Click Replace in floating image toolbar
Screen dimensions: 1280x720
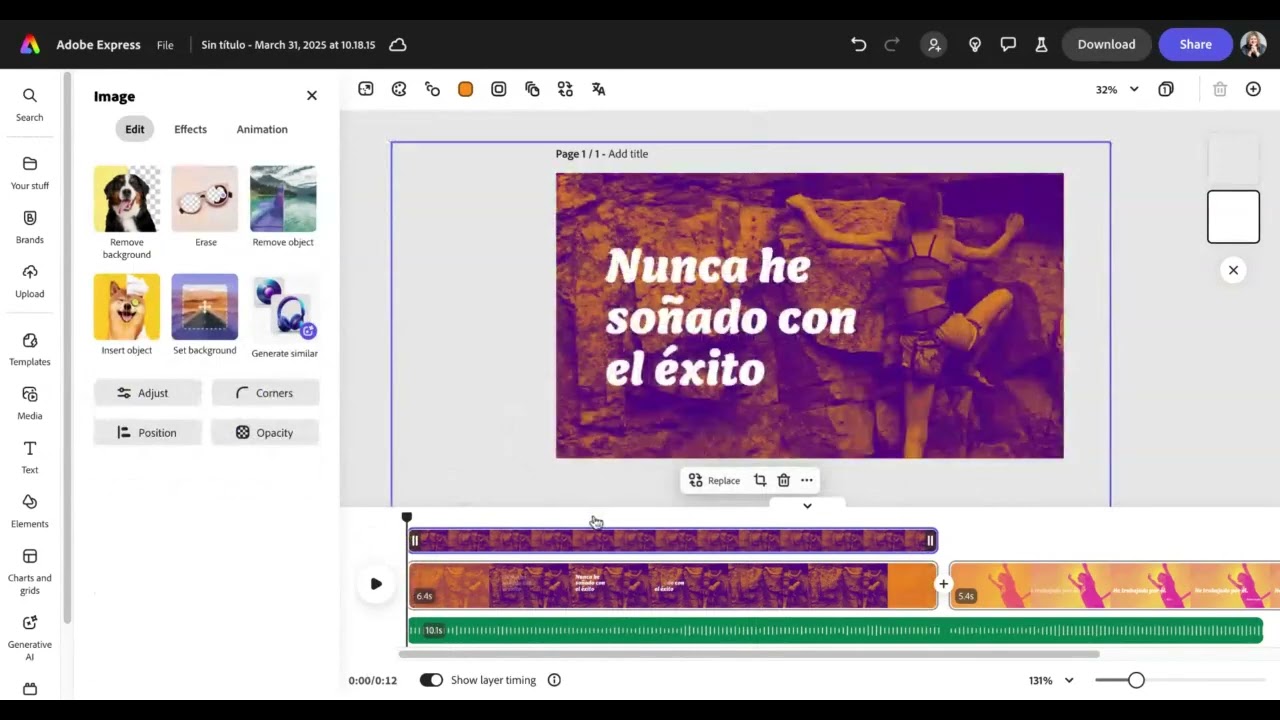click(x=714, y=481)
